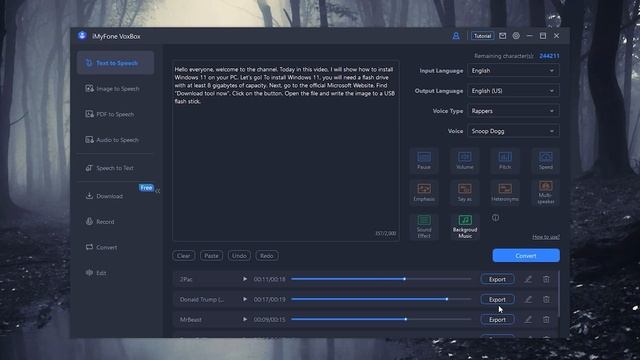Image resolution: width=640 pixels, height=360 pixels.
Task: Open the Tutorial button
Action: pyautogui.click(x=482, y=36)
